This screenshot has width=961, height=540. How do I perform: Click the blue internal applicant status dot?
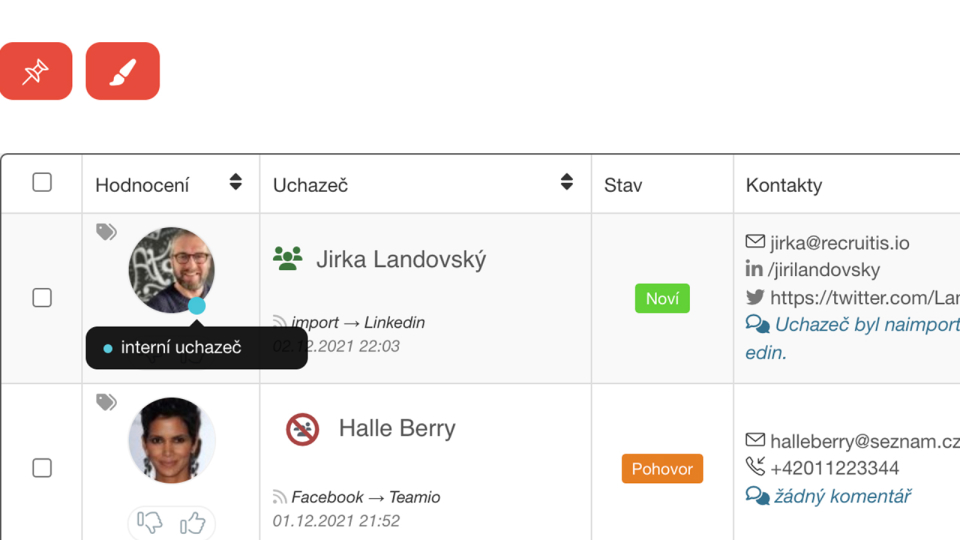click(197, 306)
